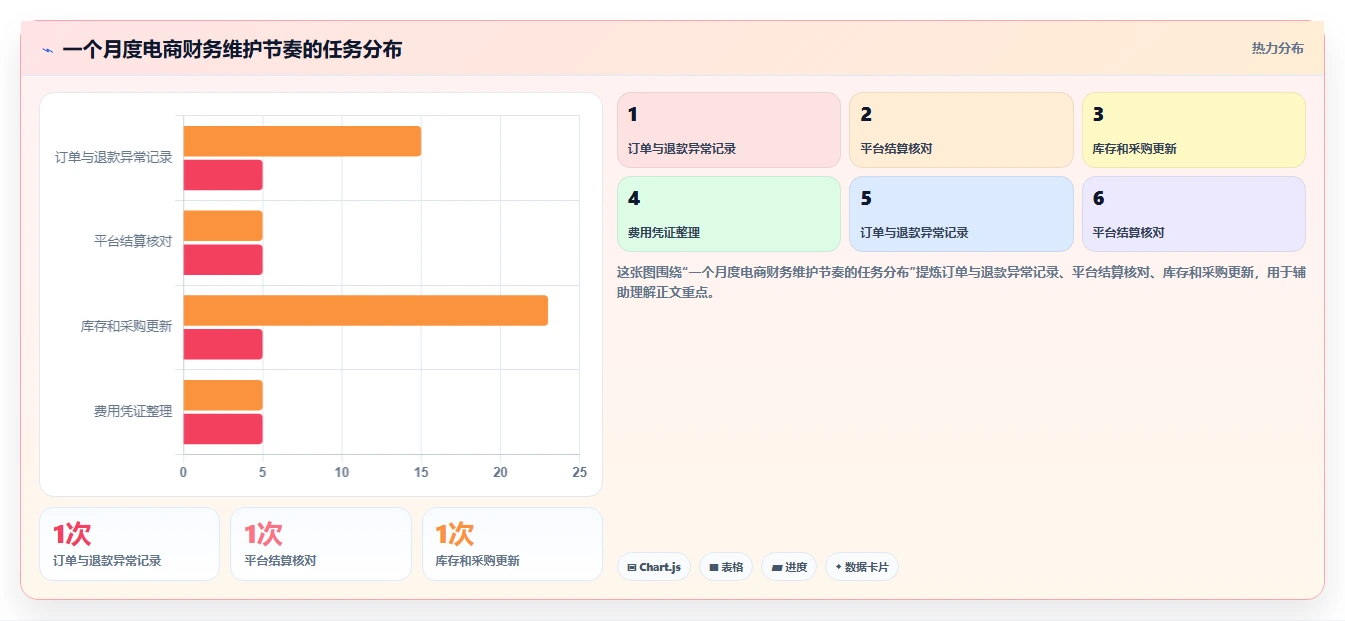Open card 3 库存和采购更新
Image resolution: width=1345 pixels, height=621 pixels.
coord(1194,130)
